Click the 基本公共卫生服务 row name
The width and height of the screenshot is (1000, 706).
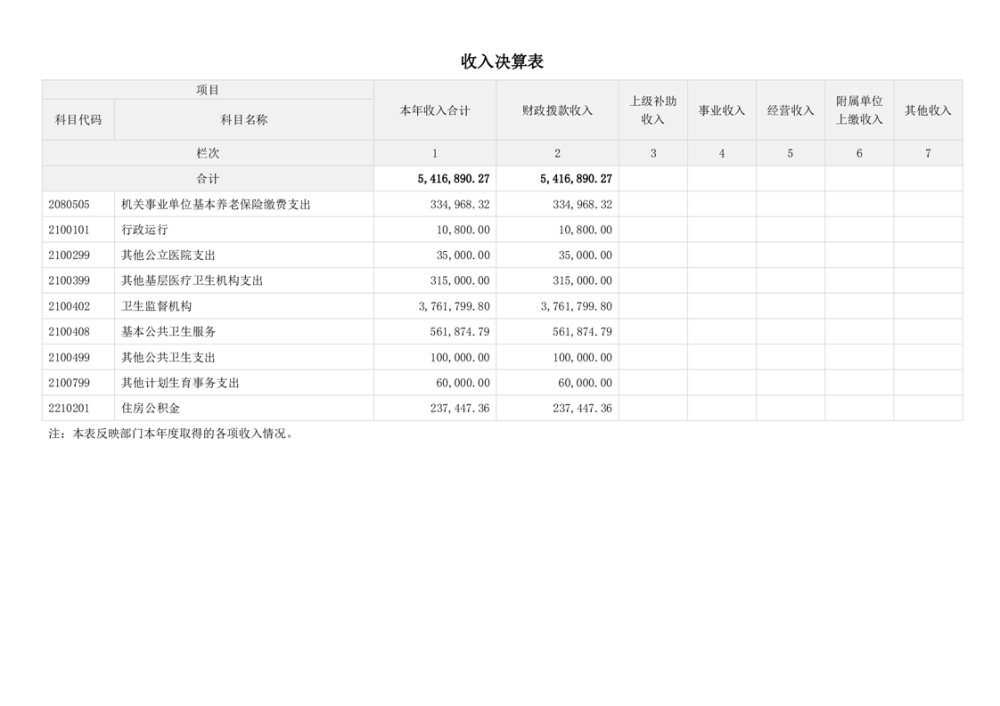[x=168, y=332]
